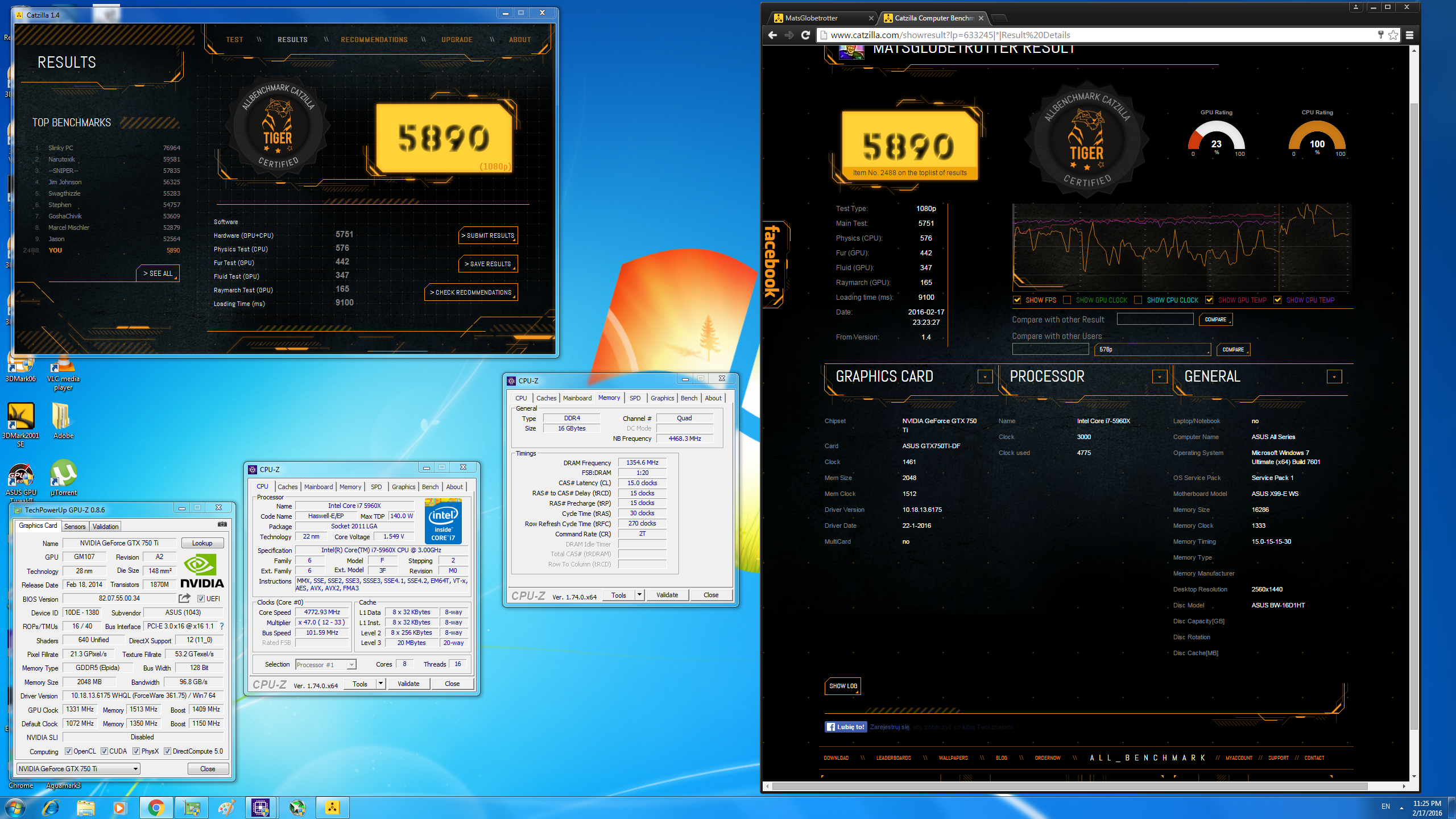Click the SHOW LOG button

(x=843, y=686)
